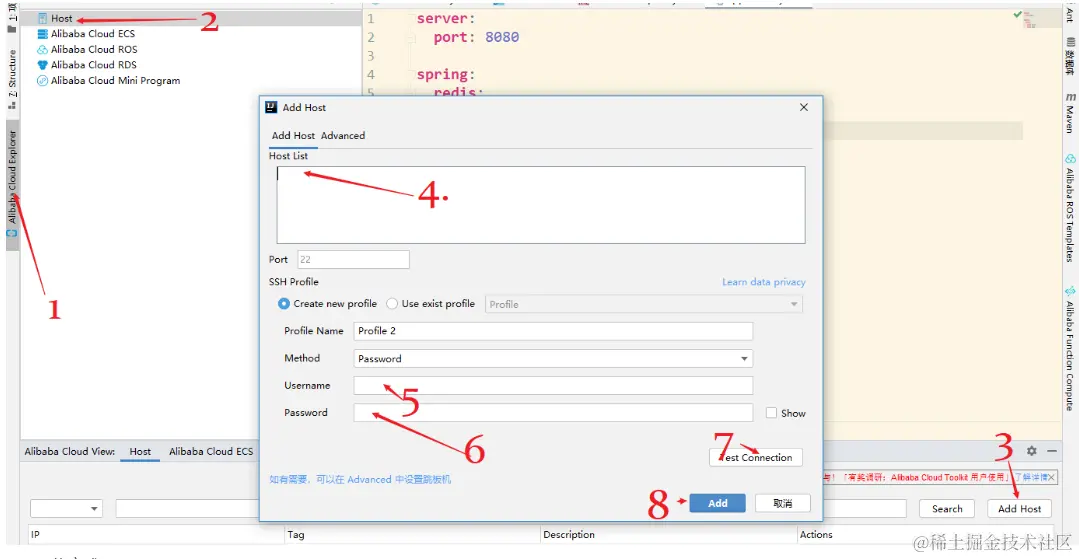Open the Maven tool window

point(1070,112)
